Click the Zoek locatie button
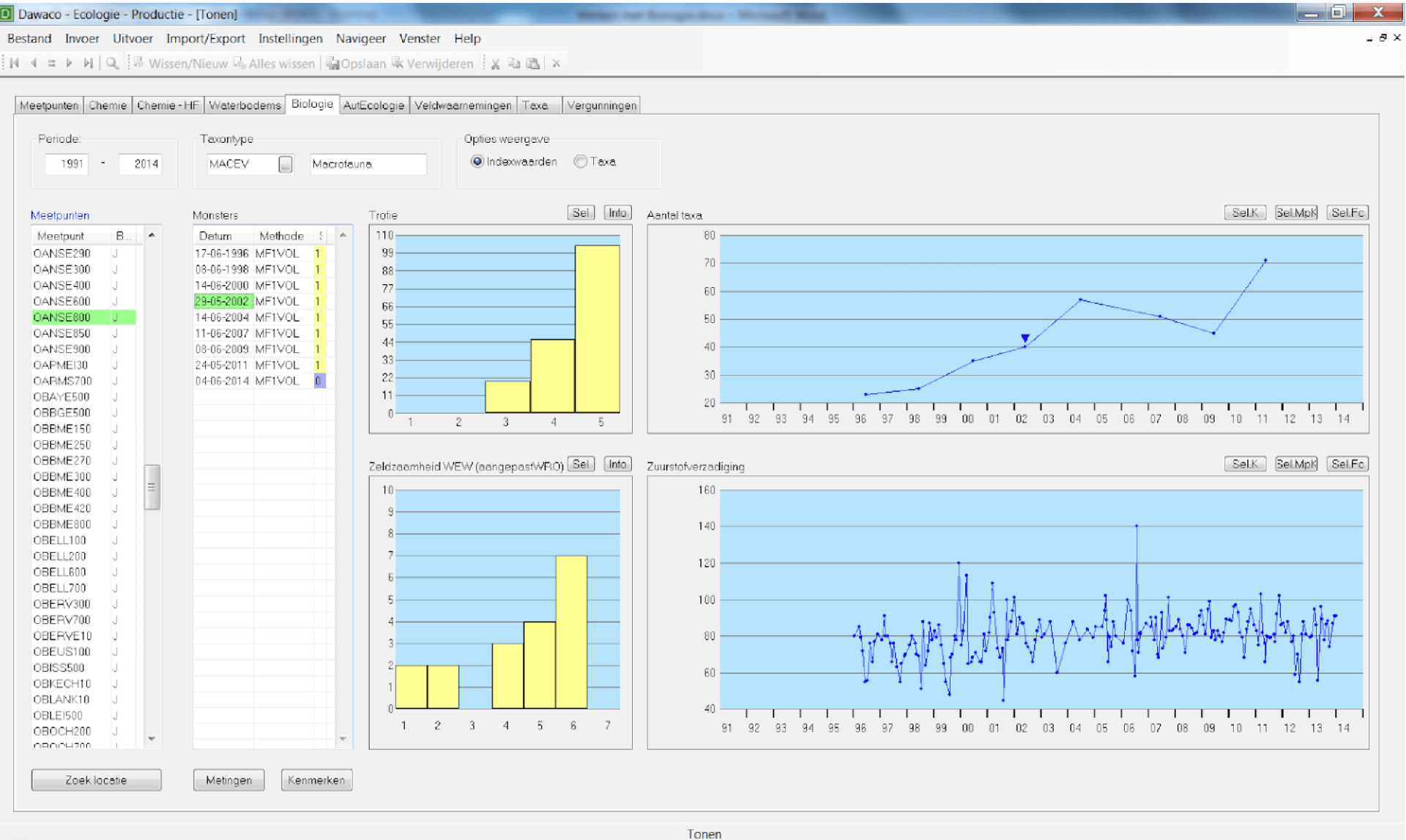 point(96,781)
